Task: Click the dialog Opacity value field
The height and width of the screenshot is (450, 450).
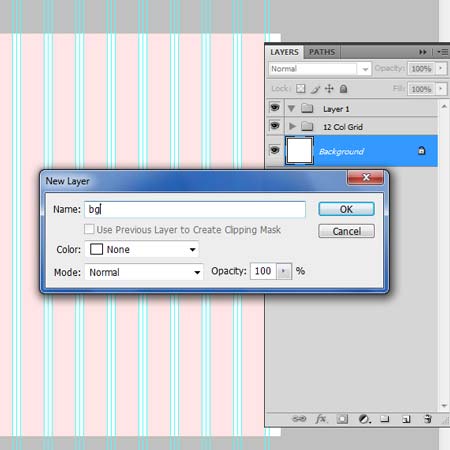Action: tap(263, 271)
